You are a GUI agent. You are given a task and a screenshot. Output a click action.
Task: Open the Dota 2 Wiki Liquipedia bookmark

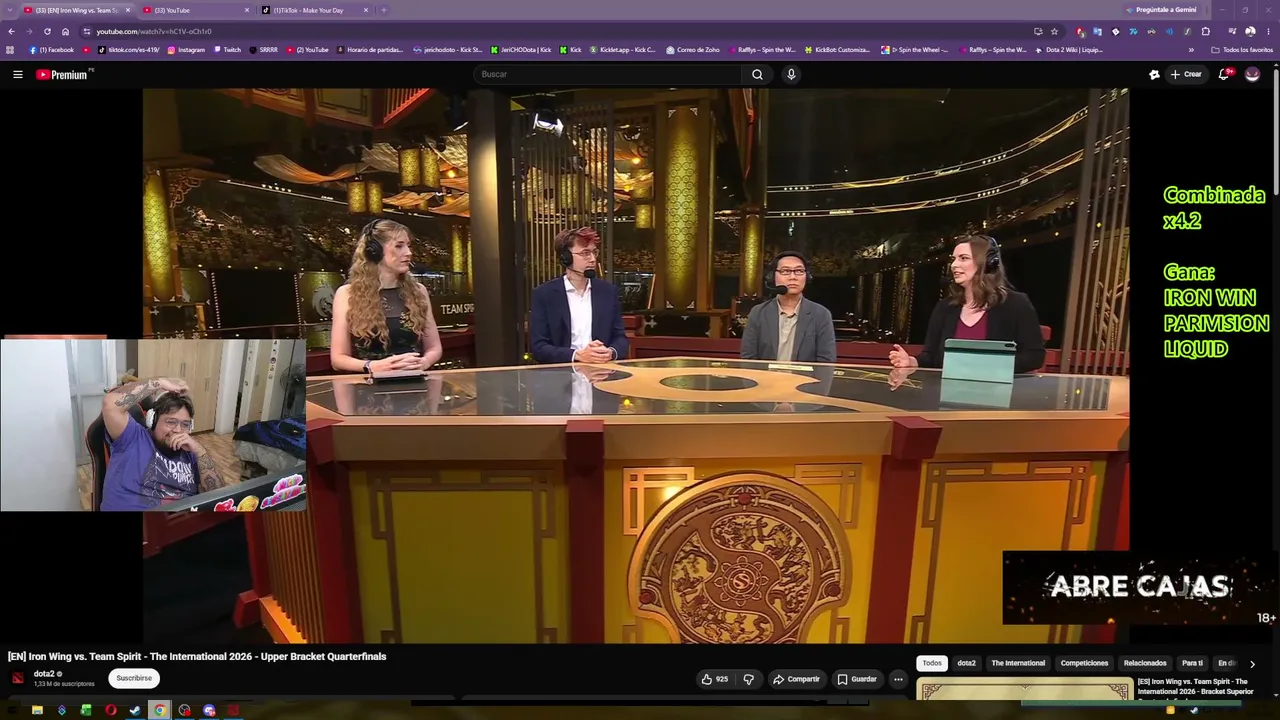(1069, 49)
